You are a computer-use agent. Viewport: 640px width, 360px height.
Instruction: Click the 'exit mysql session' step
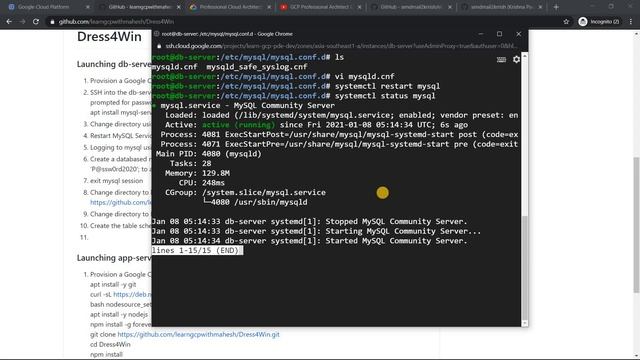coord(116,181)
